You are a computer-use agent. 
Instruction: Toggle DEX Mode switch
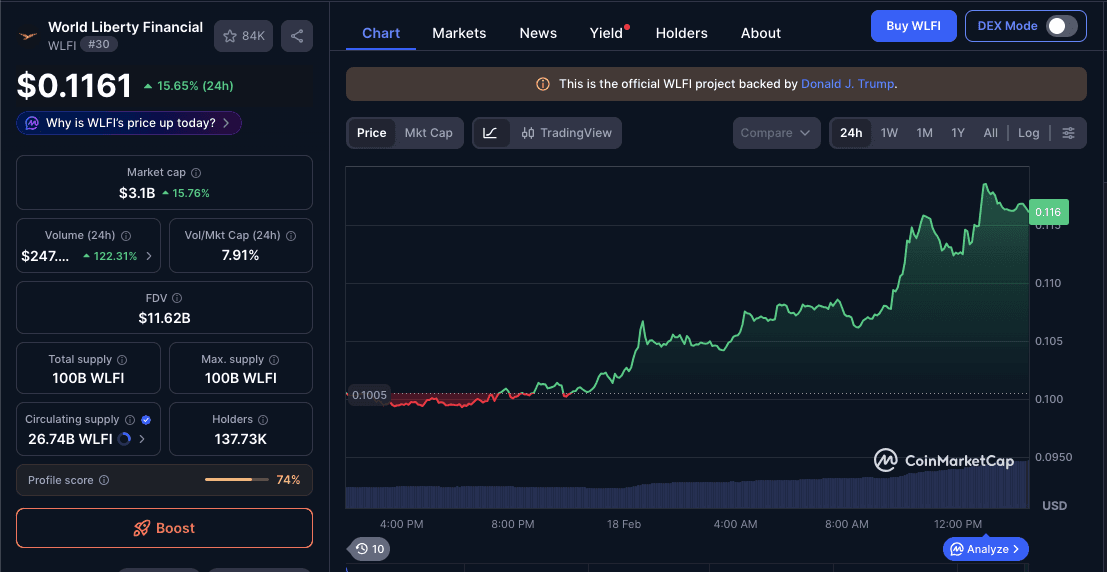(1061, 26)
